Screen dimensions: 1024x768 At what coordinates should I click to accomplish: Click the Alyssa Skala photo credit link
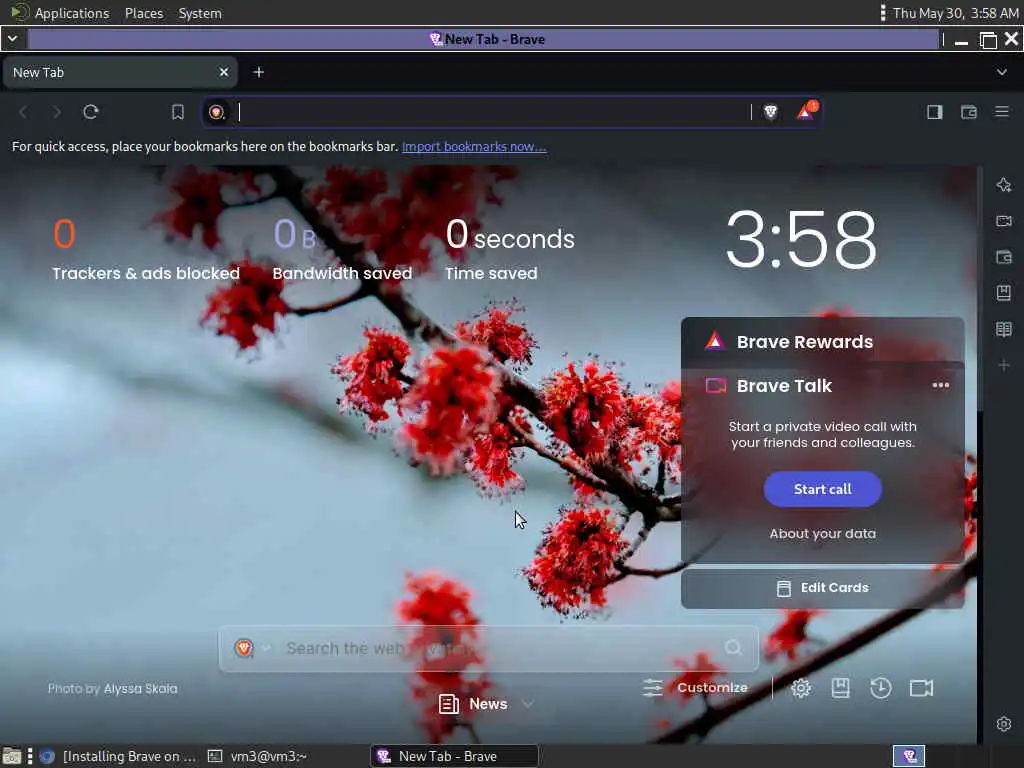pyautogui.click(x=140, y=688)
